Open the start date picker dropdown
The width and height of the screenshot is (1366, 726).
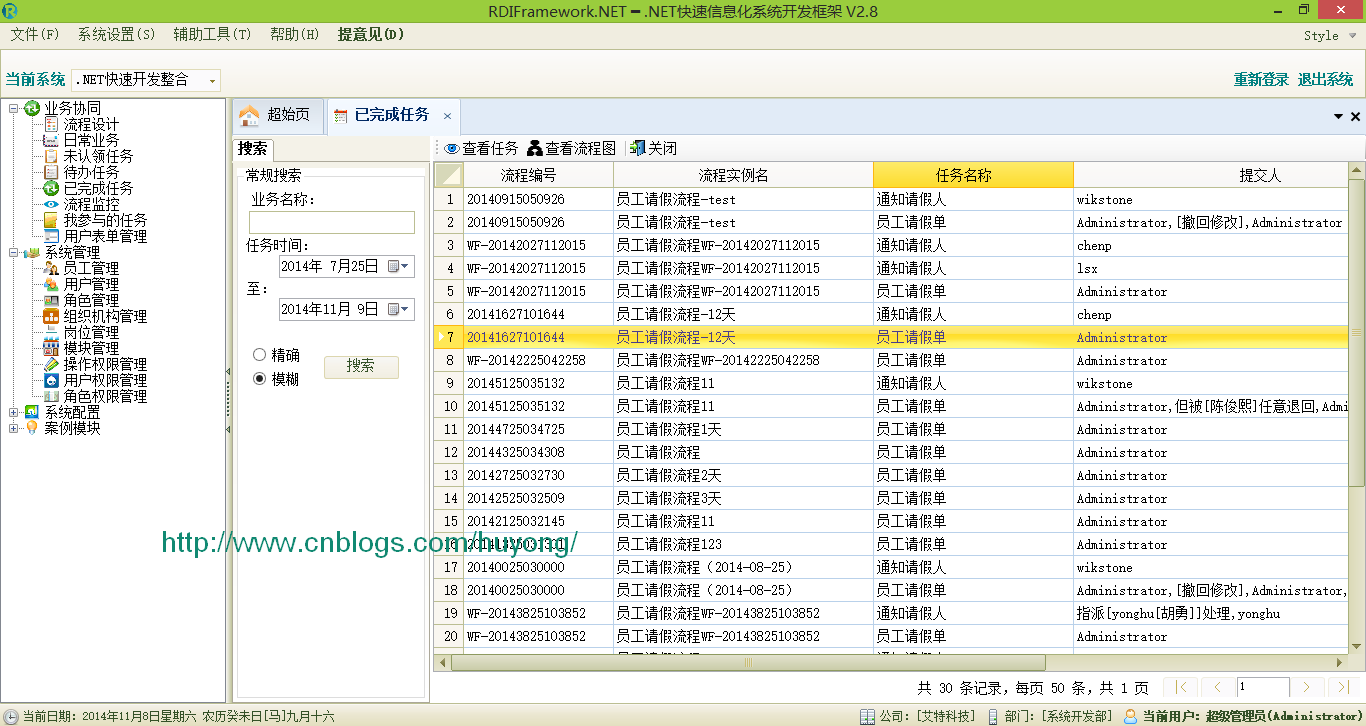coord(405,267)
